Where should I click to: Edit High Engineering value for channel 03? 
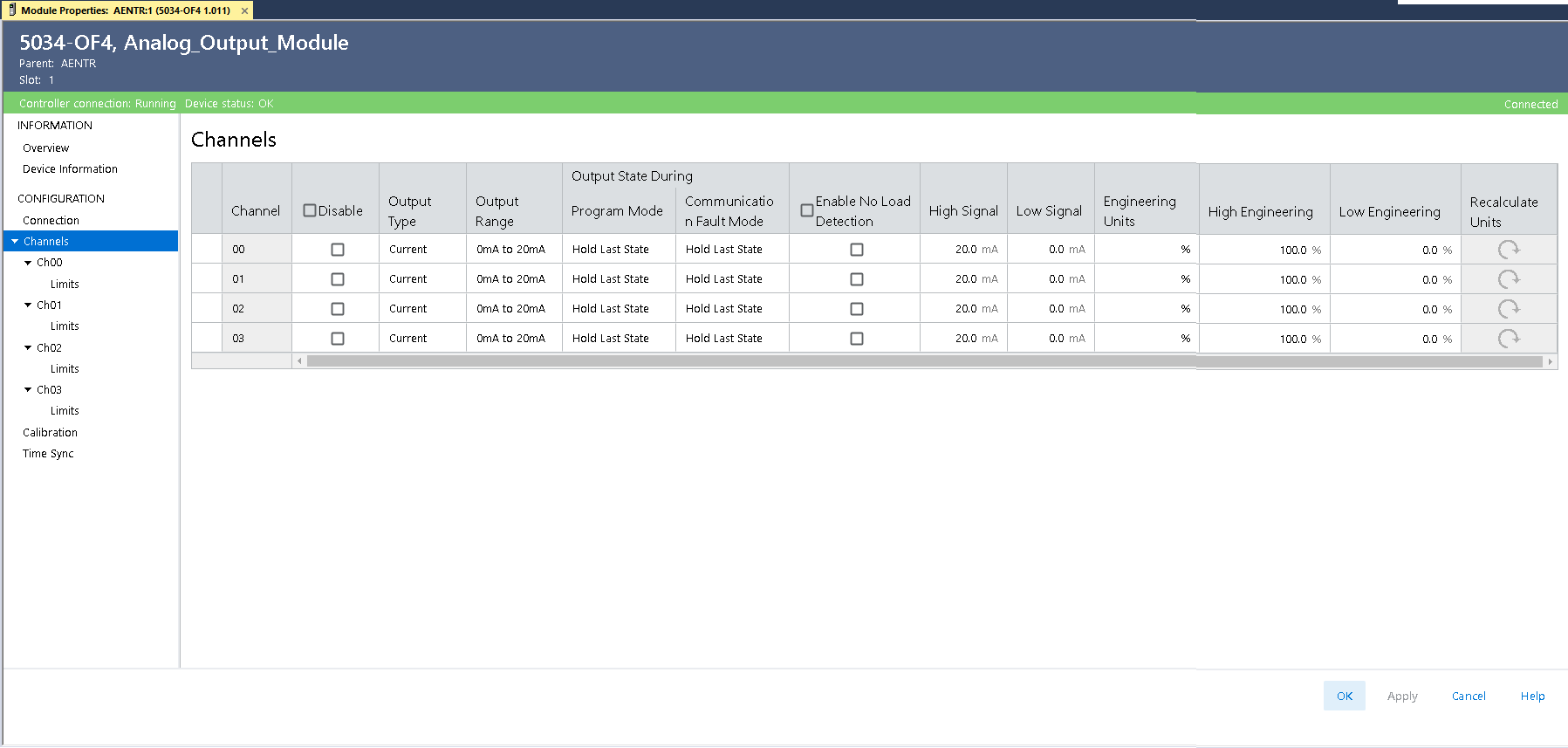tap(1264, 339)
